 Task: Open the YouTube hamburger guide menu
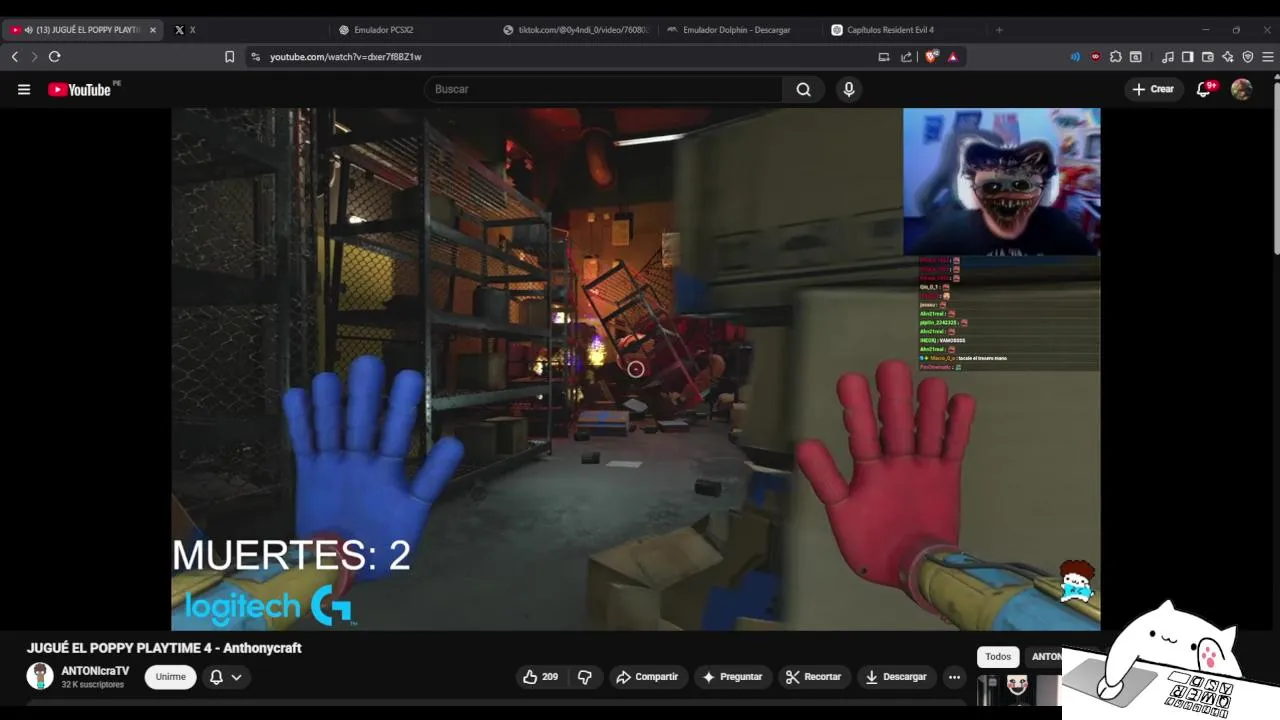tap(24, 89)
